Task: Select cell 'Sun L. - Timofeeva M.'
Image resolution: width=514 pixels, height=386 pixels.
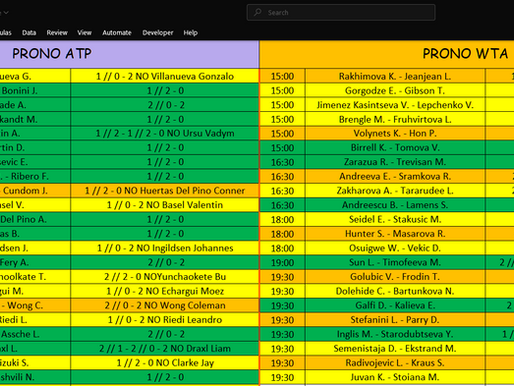Action: [395, 262]
